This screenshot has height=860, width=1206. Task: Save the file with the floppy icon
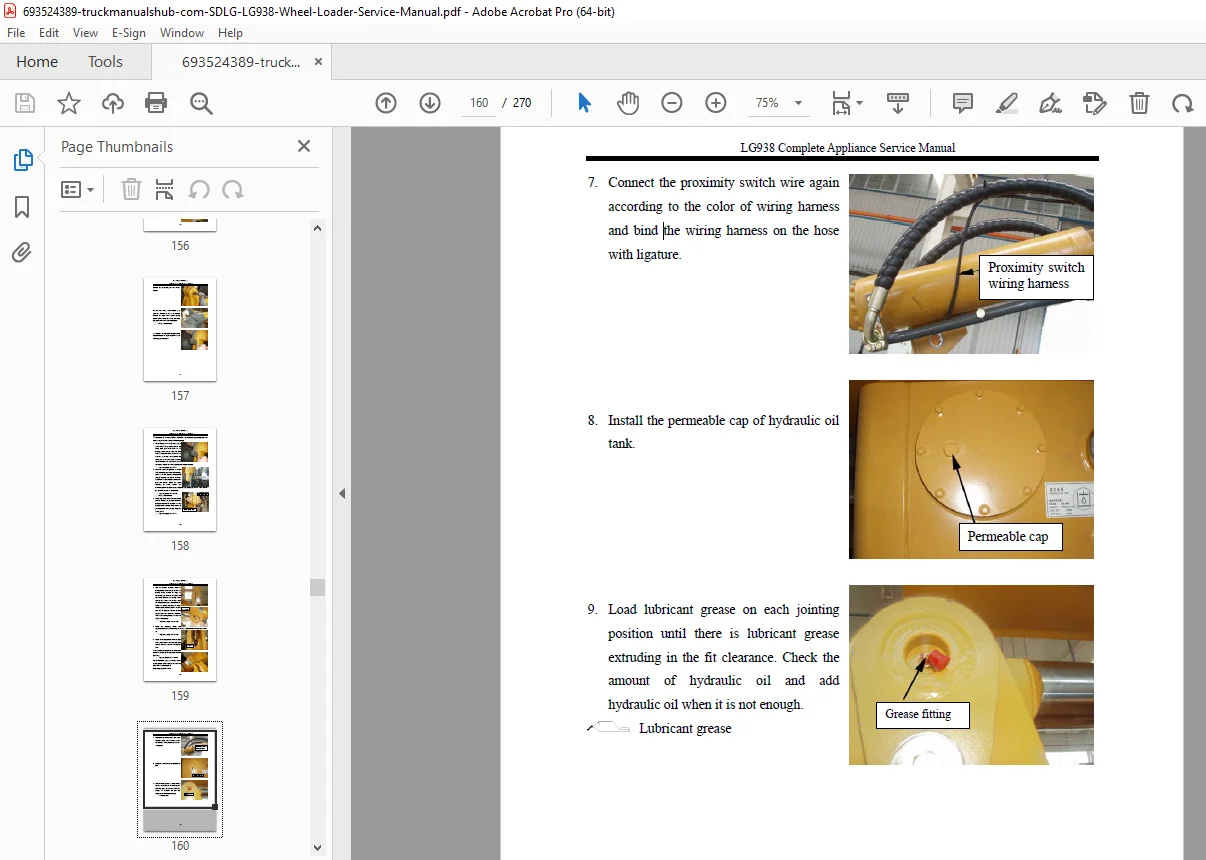[x=25, y=103]
